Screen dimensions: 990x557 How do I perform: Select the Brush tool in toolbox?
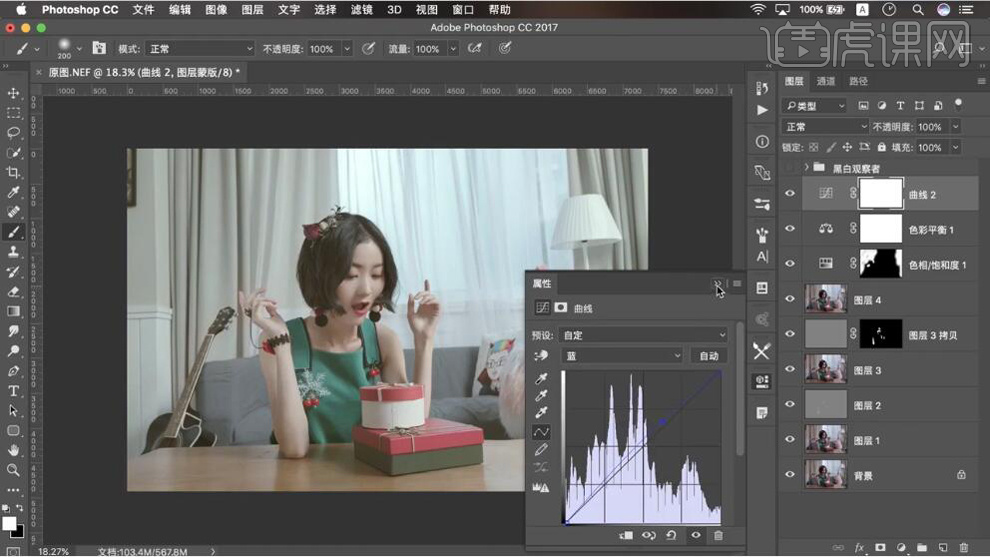13,232
